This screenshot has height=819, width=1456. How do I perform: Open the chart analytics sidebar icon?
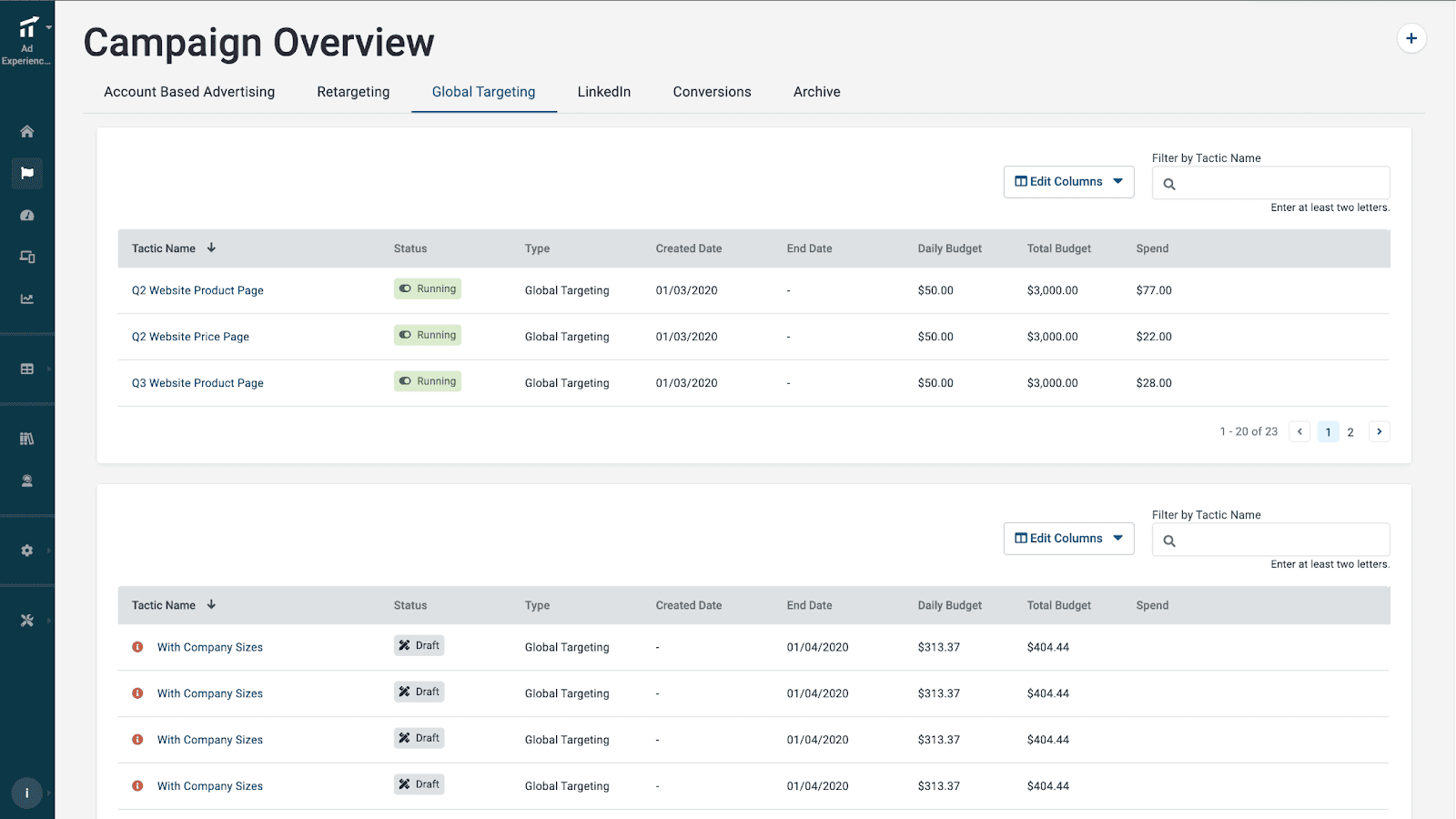pyautogui.click(x=27, y=299)
